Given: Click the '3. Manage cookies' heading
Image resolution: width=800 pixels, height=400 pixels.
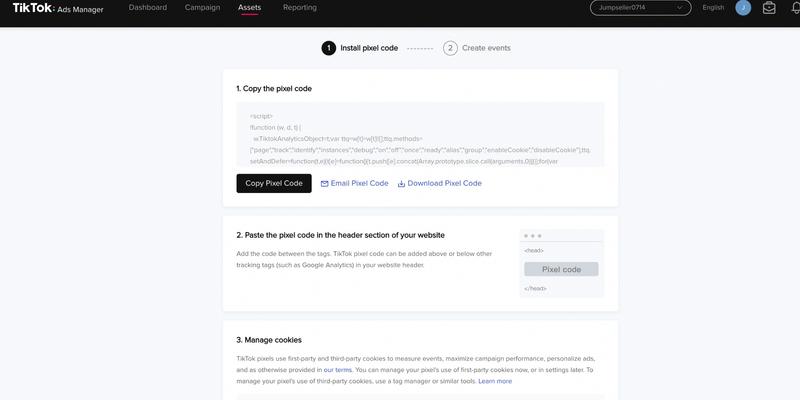Looking at the screenshot, I should (269, 340).
